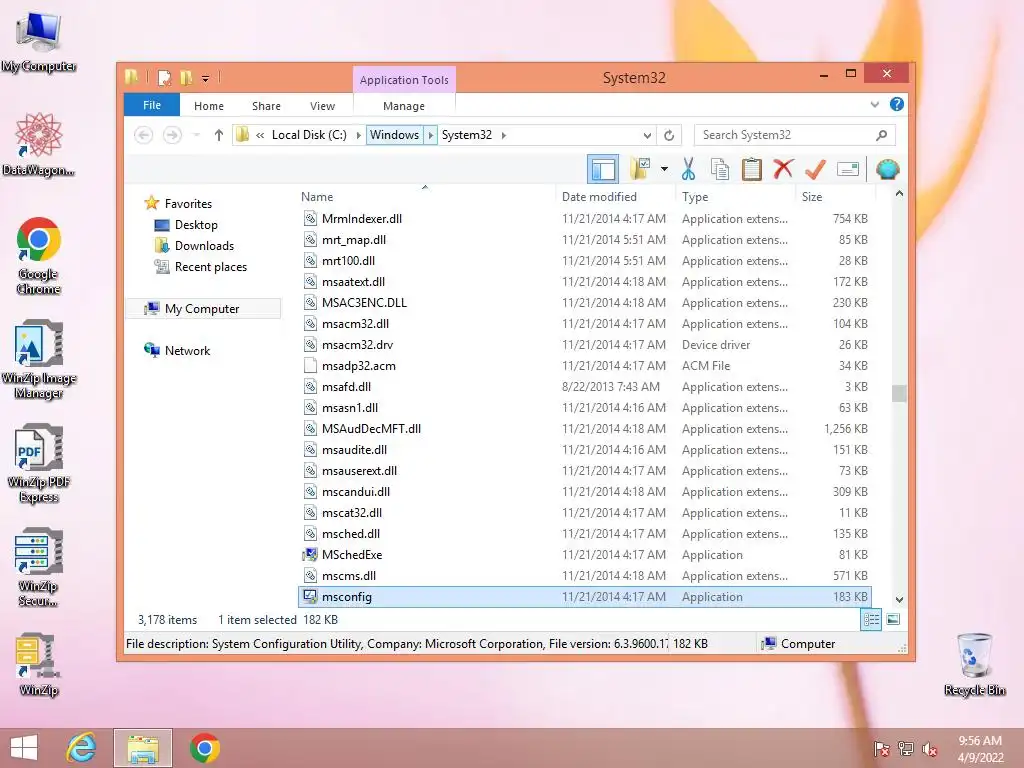Click the Rename toolbar icon

coord(848,169)
